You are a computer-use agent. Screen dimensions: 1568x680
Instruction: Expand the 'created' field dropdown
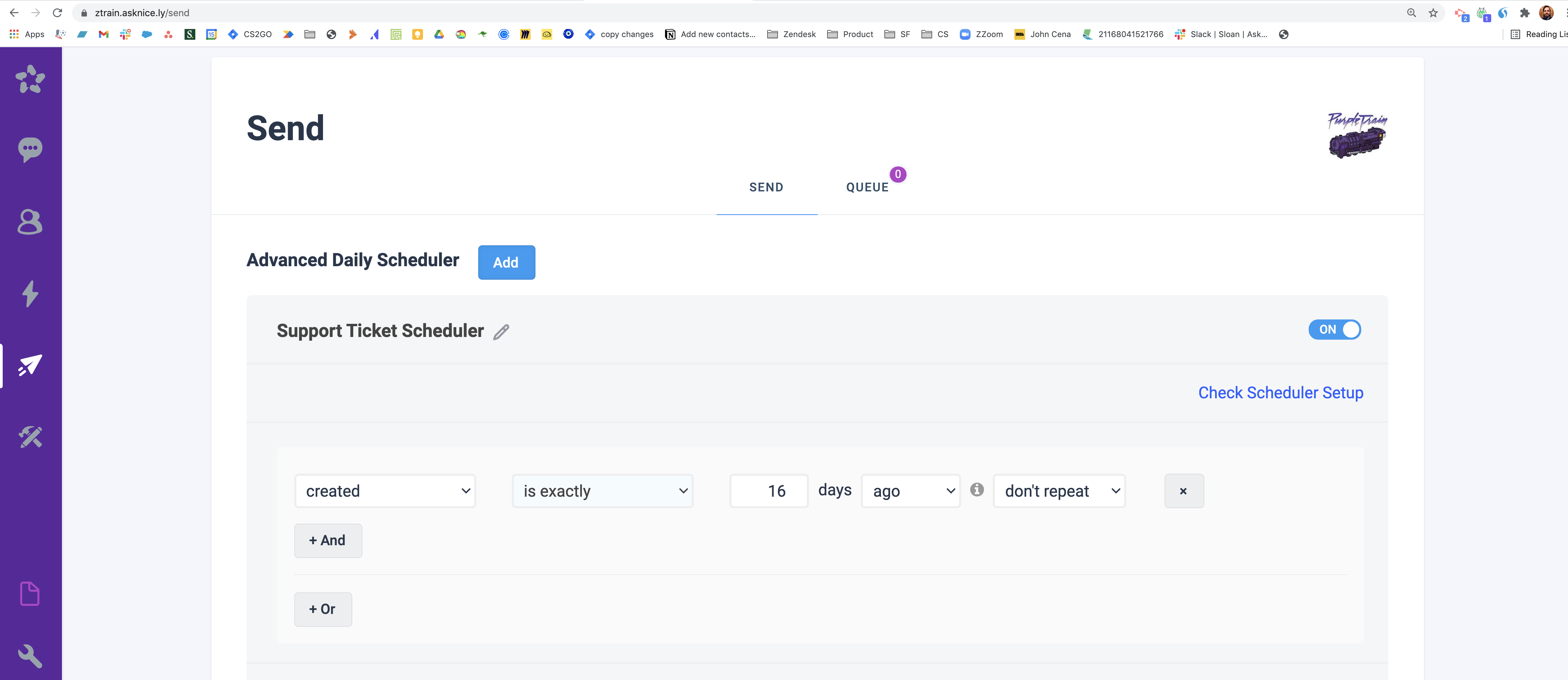[385, 491]
